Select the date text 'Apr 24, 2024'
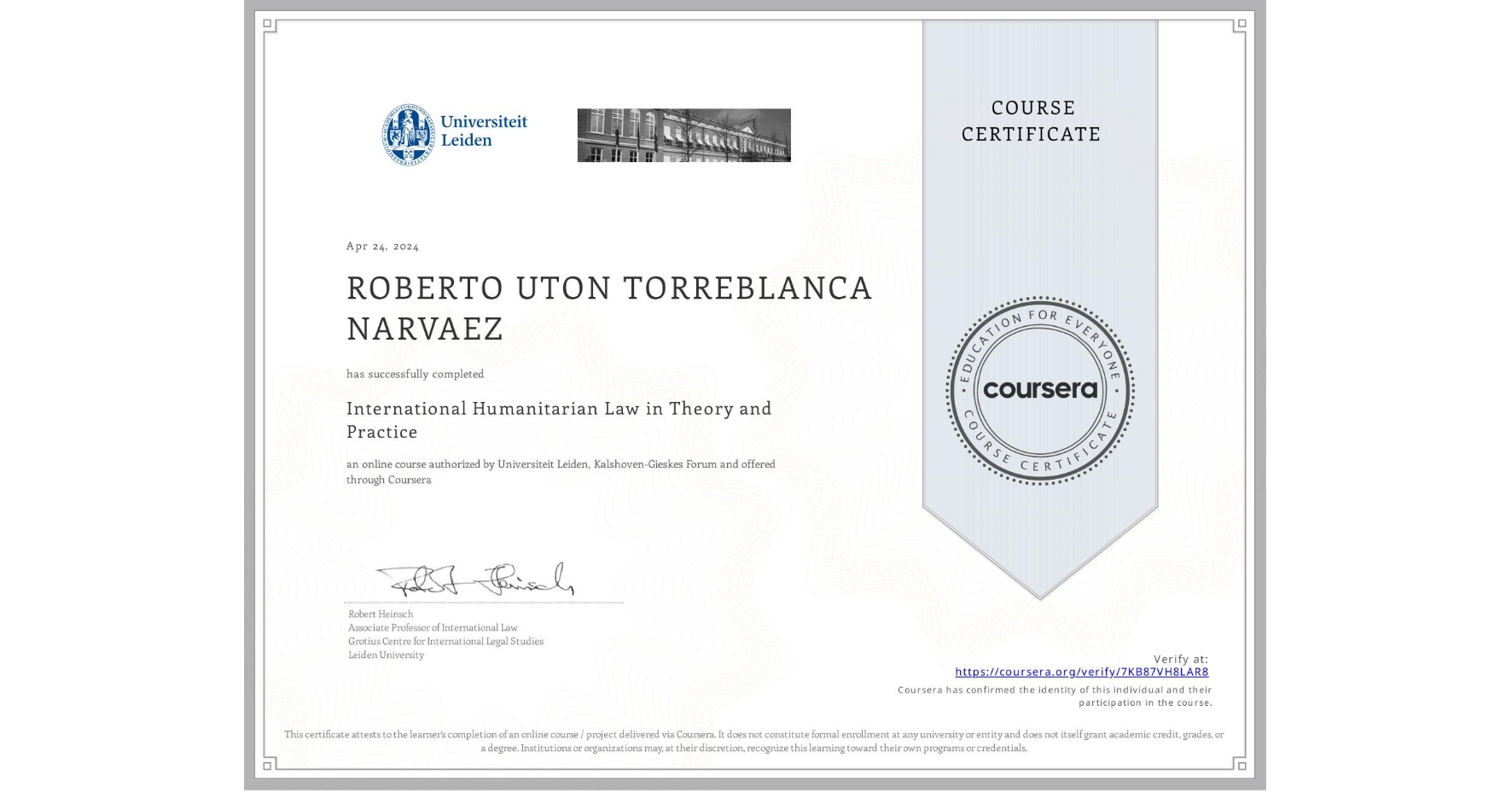Image resolution: width=1512 pixels, height=792 pixels. 382,246
